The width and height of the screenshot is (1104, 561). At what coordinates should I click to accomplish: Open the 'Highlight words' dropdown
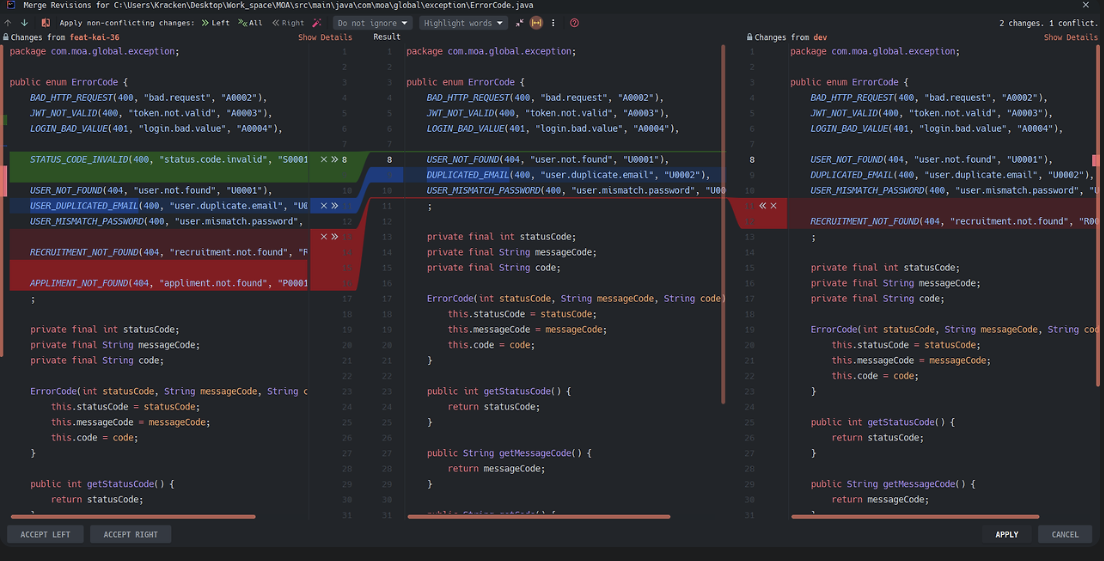coord(463,23)
